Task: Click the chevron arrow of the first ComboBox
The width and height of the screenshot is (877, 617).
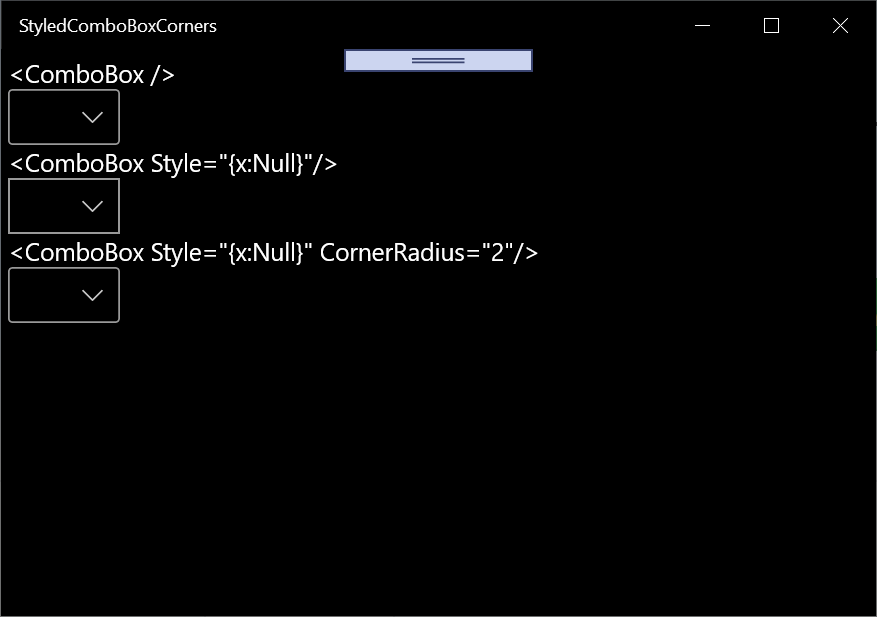Action: point(92,117)
